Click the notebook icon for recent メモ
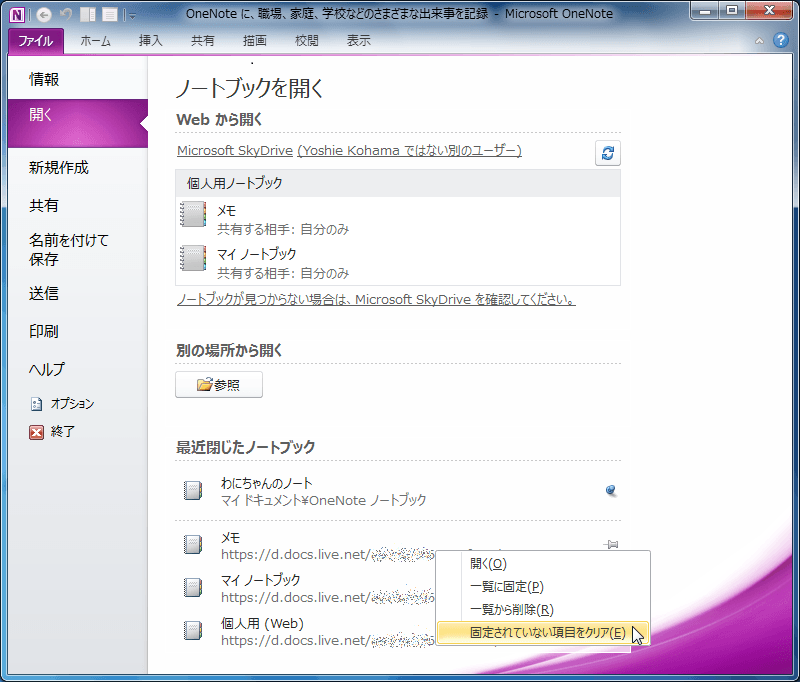This screenshot has height=682, width=800. pos(193,544)
